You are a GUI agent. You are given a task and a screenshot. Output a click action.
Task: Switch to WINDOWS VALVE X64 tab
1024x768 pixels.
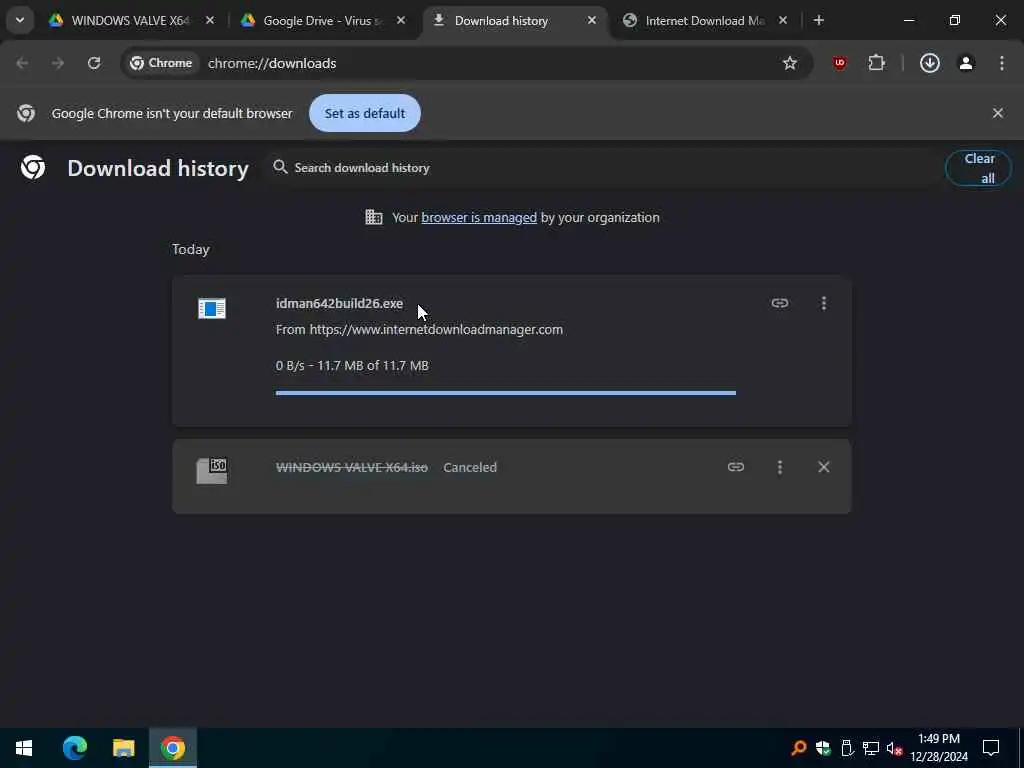coord(131,21)
